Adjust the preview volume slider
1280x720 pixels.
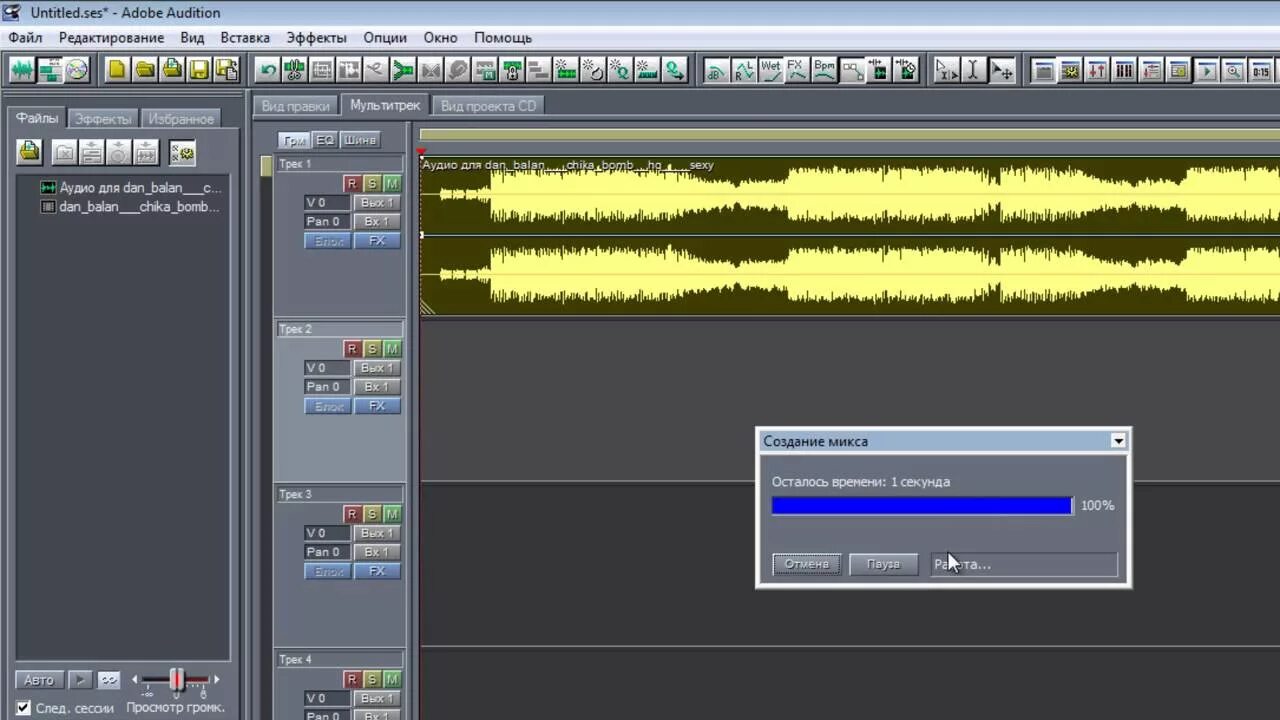176,680
